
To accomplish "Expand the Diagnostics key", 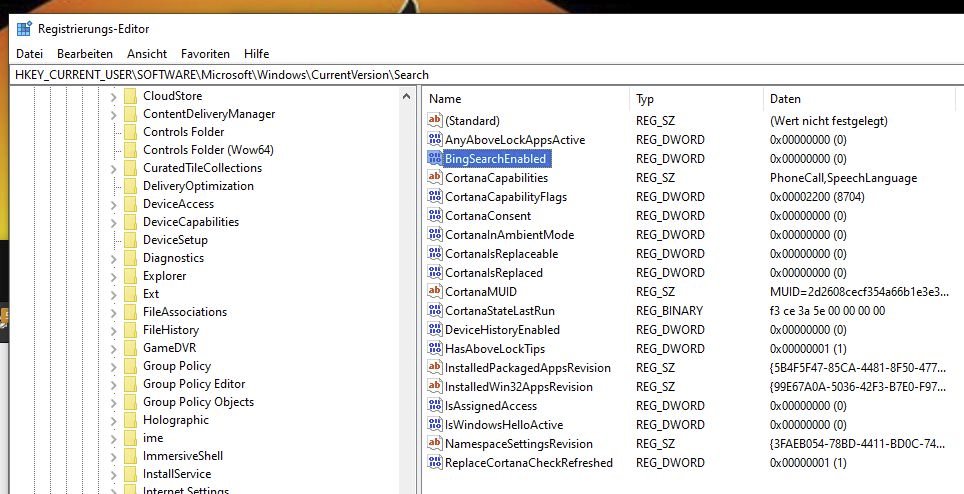I will point(113,259).
